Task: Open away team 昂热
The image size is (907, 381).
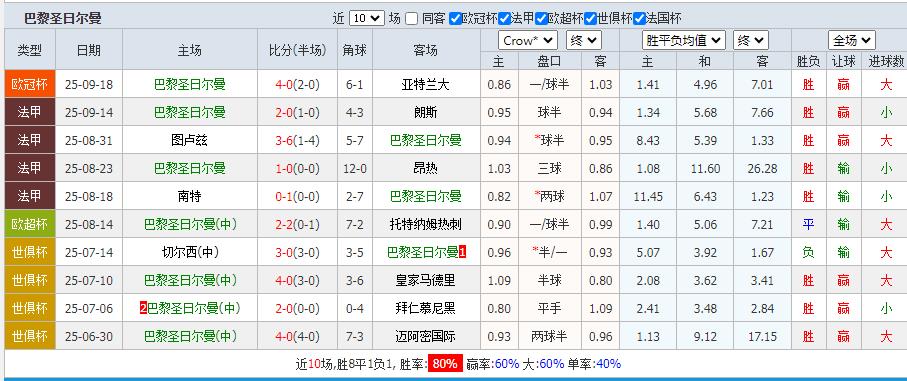Action: click(425, 168)
